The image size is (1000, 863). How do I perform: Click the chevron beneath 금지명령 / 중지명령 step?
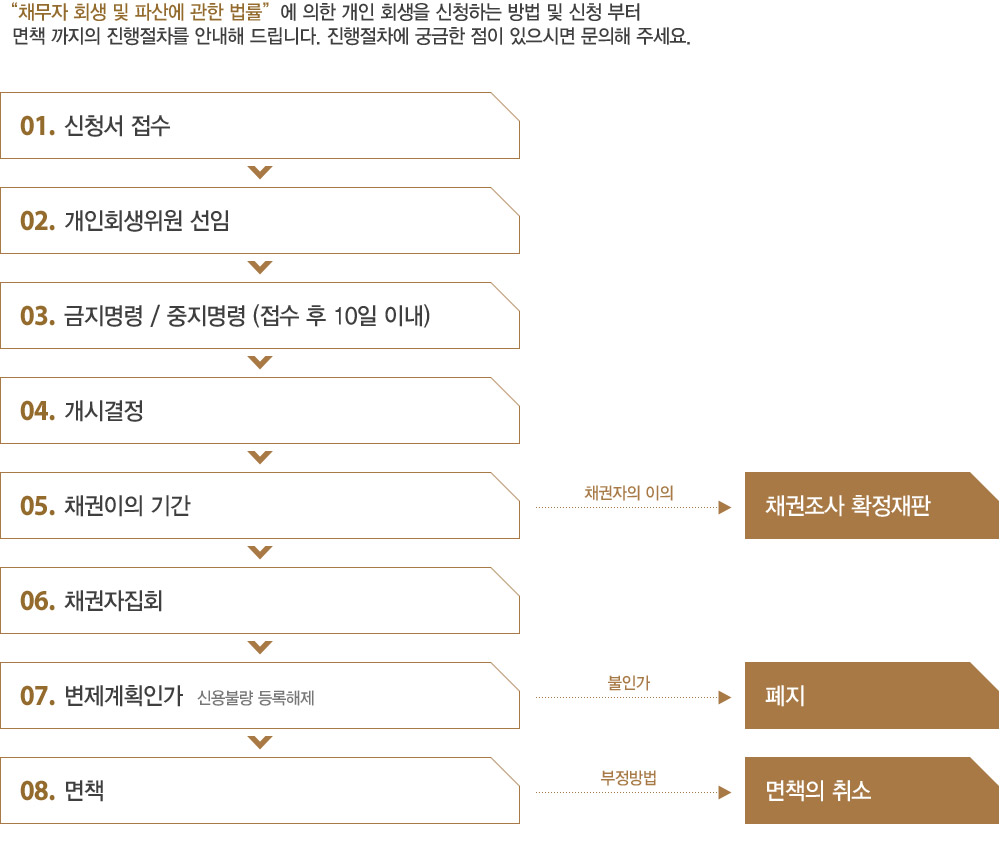(x=260, y=362)
